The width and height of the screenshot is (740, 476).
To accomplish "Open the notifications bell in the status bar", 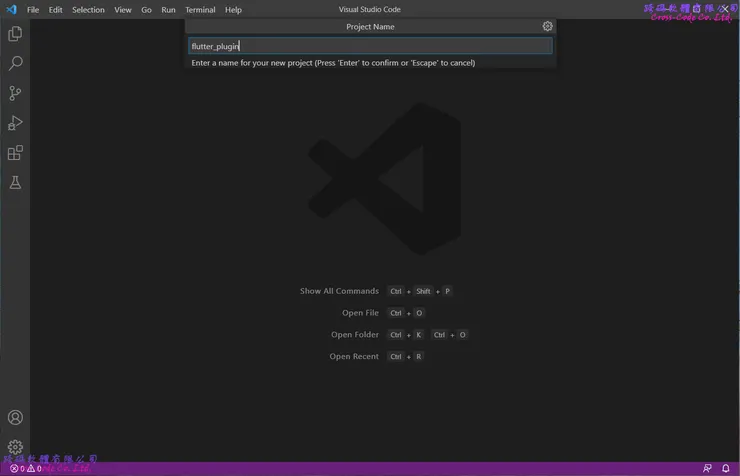I will (726, 468).
